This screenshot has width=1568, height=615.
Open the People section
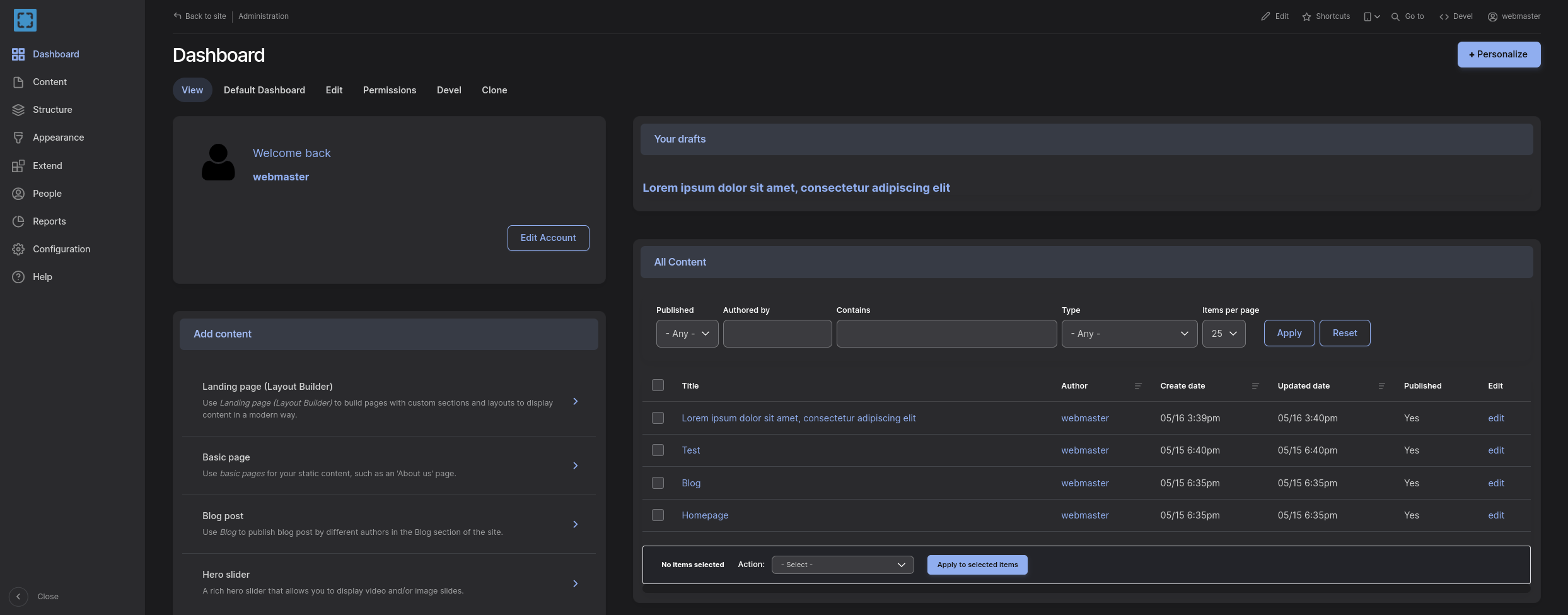pos(47,193)
